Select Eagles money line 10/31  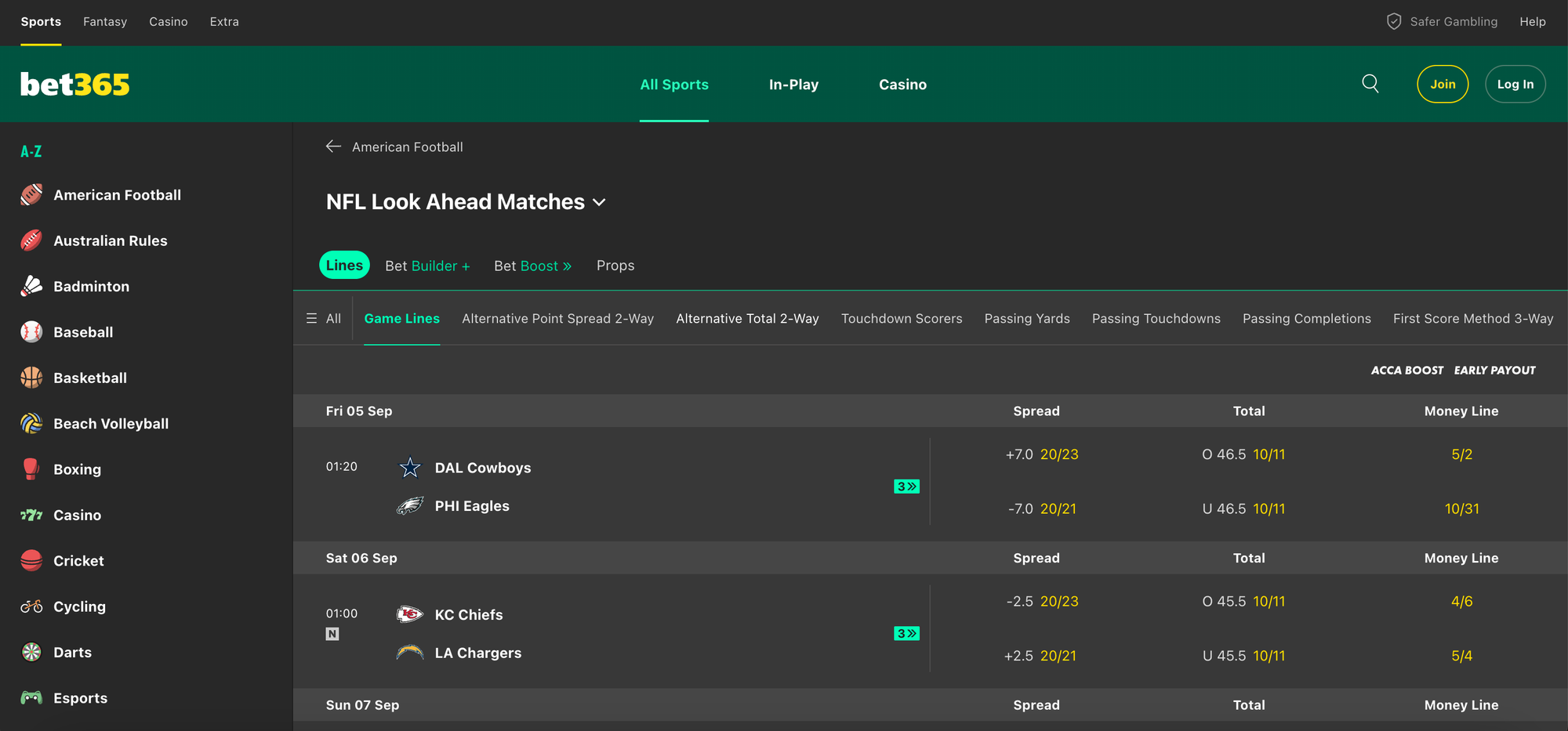coord(1461,508)
